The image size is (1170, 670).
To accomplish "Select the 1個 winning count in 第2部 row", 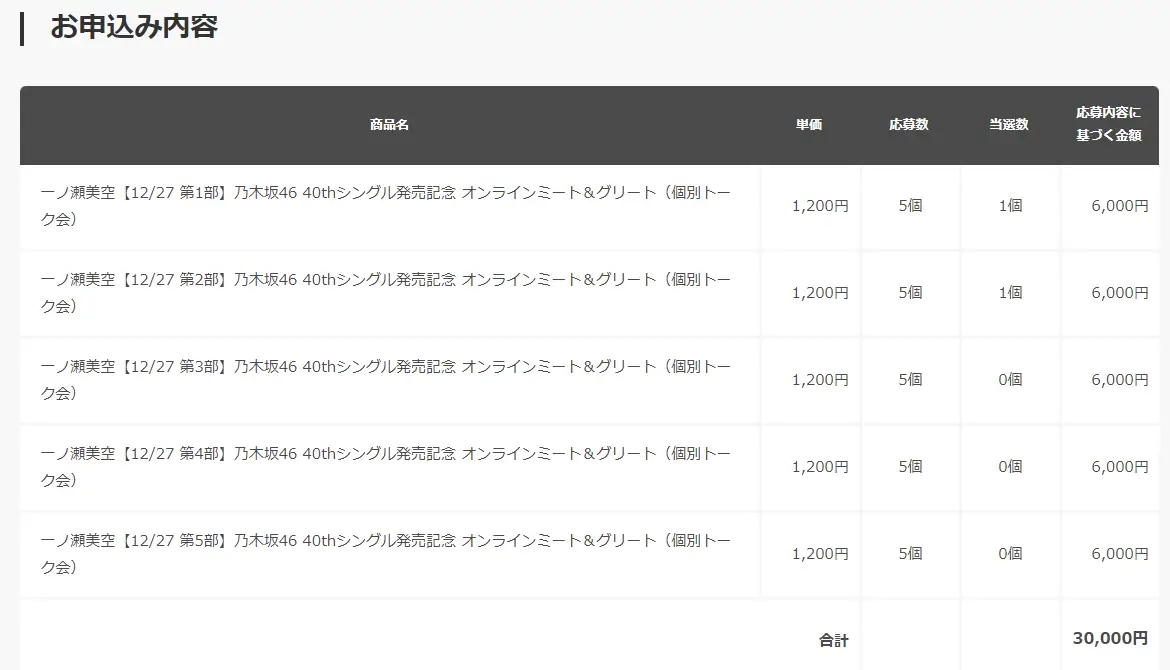I will (1010, 293).
